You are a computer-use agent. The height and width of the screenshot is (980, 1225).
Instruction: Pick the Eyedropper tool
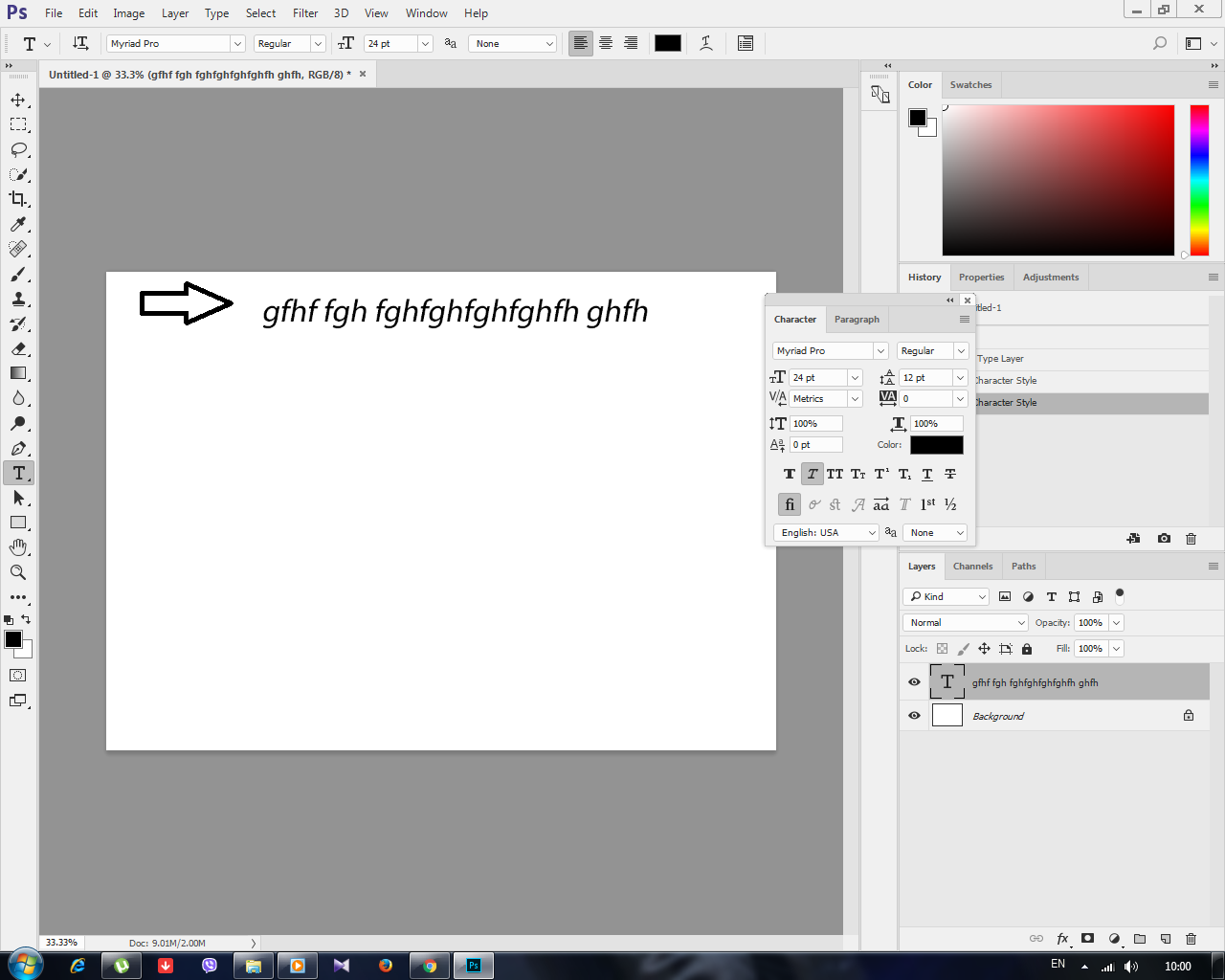[18, 224]
